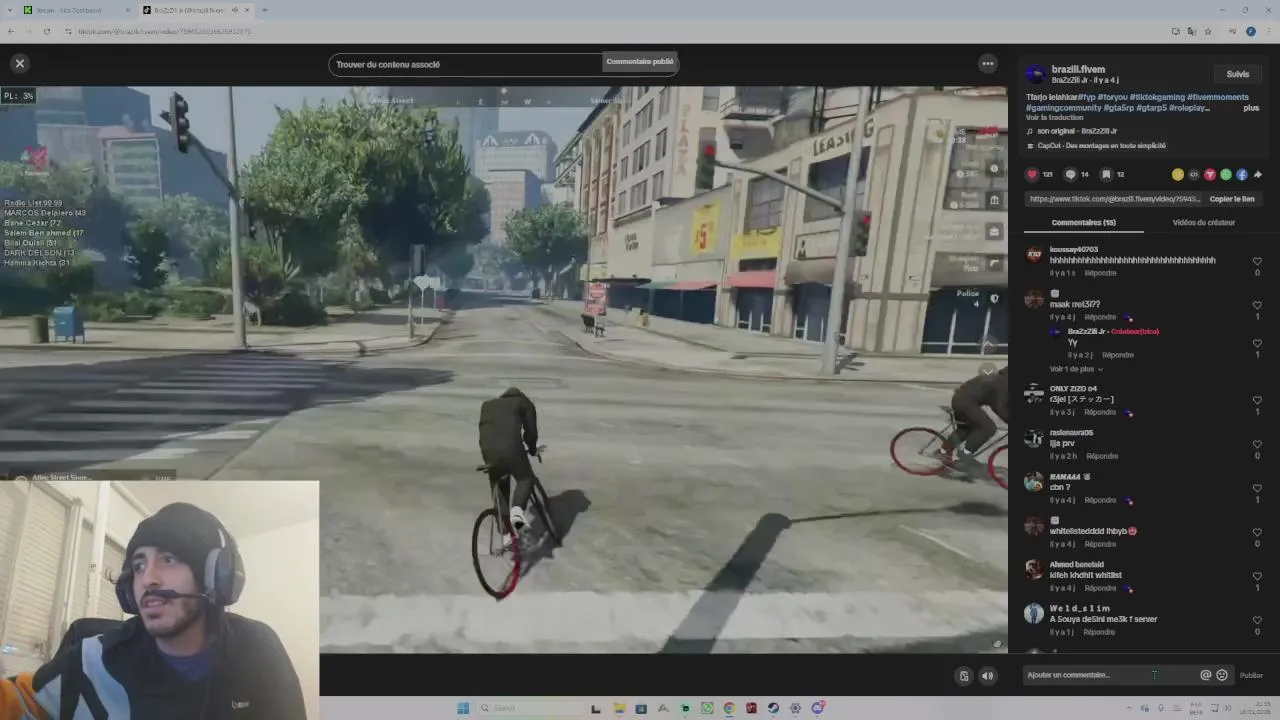
Task: Get the embed code icon
Action: [1194, 174]
